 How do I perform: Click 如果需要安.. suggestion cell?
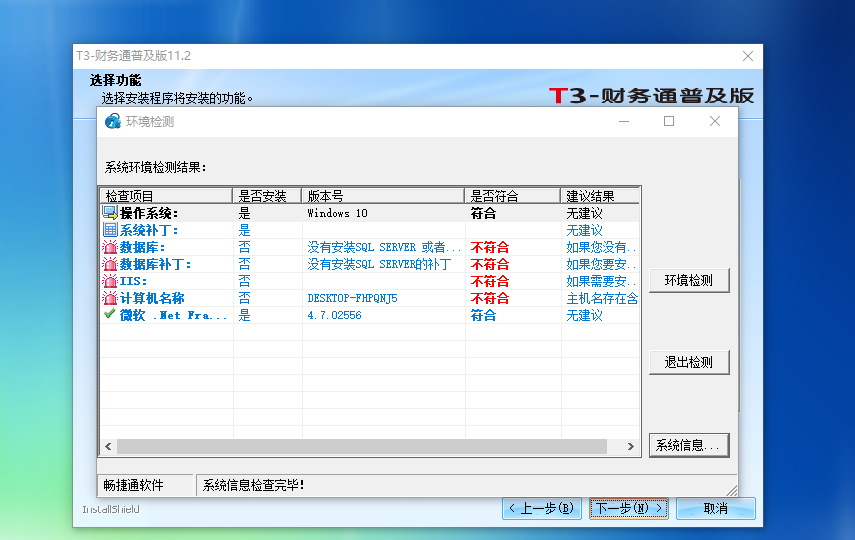(x=601, y=281)
